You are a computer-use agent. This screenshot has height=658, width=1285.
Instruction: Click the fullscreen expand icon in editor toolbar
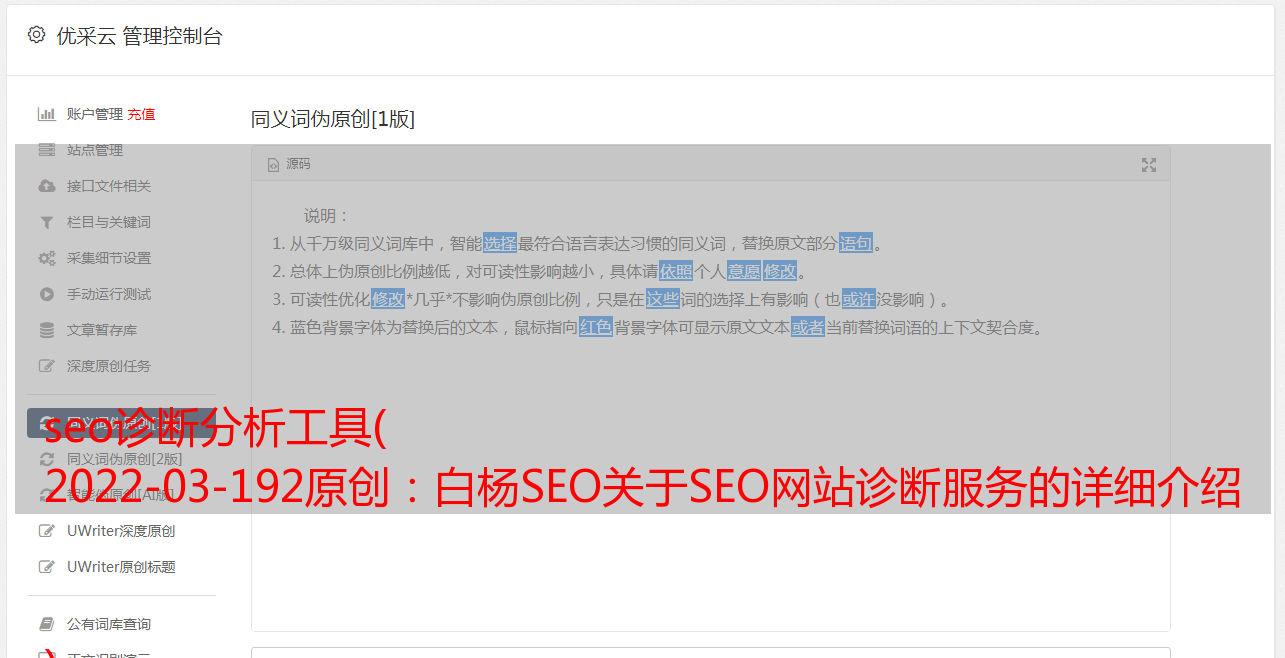[1149, 165]
